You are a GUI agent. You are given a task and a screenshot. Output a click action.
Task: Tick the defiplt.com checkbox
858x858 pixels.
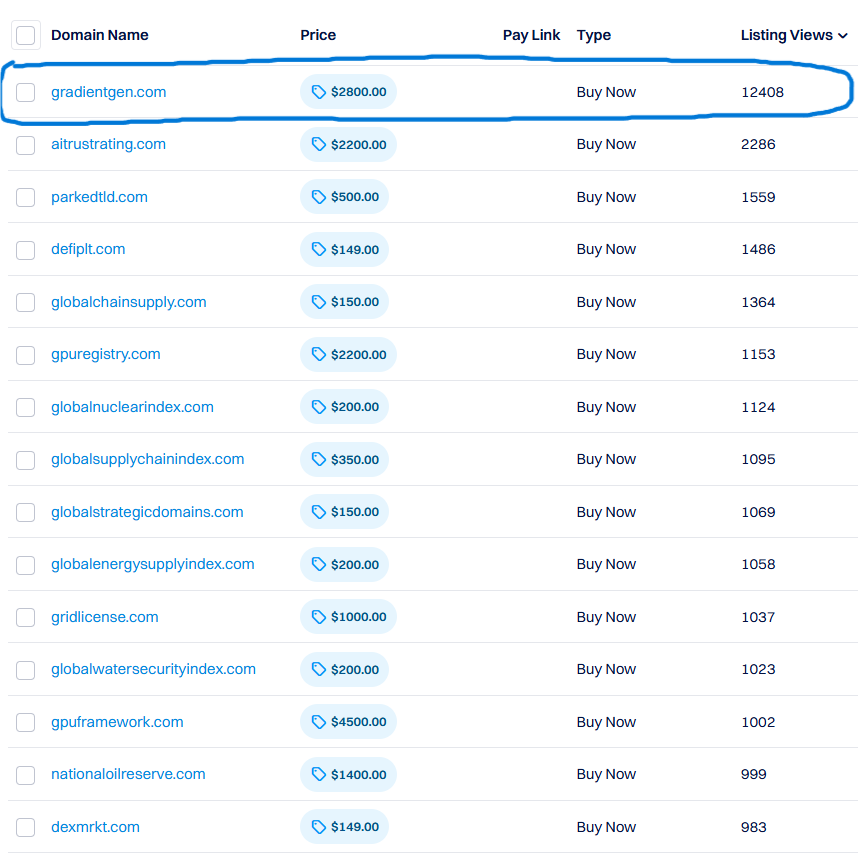click(x=26, y=250)
